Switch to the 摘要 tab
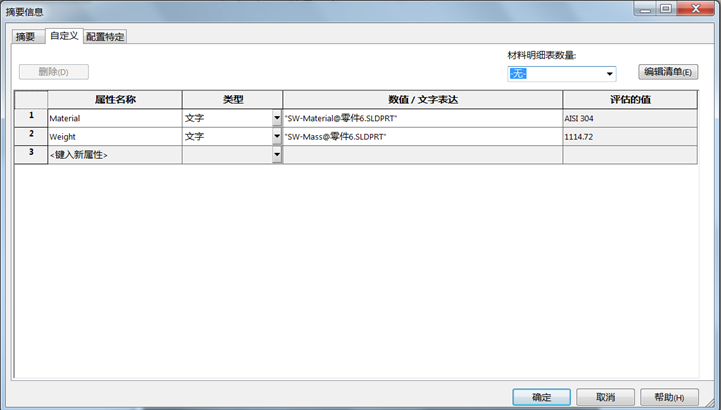Screen dimensions: 721x410 tap(25, 37)
